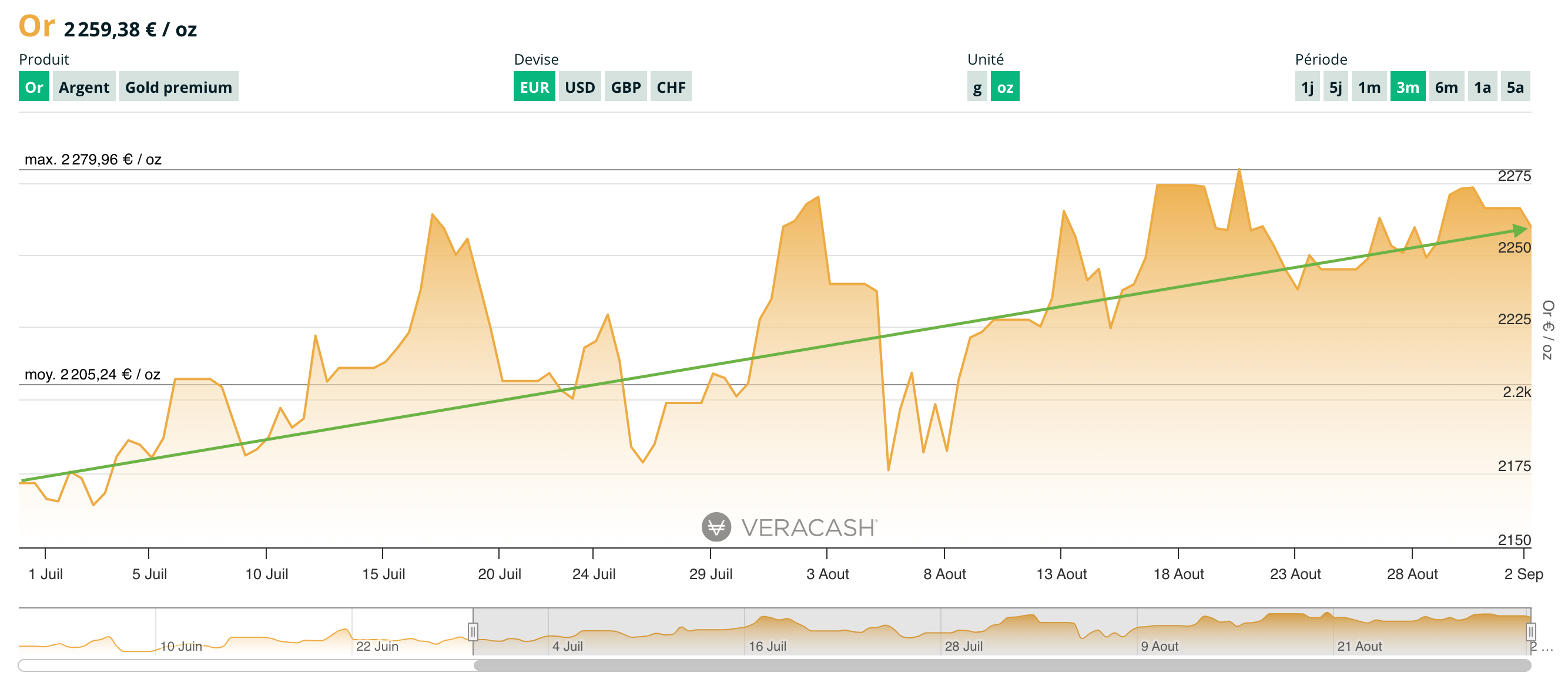
Task: Grab the right range navigator handle
Action: click(x=1530, y=631)
